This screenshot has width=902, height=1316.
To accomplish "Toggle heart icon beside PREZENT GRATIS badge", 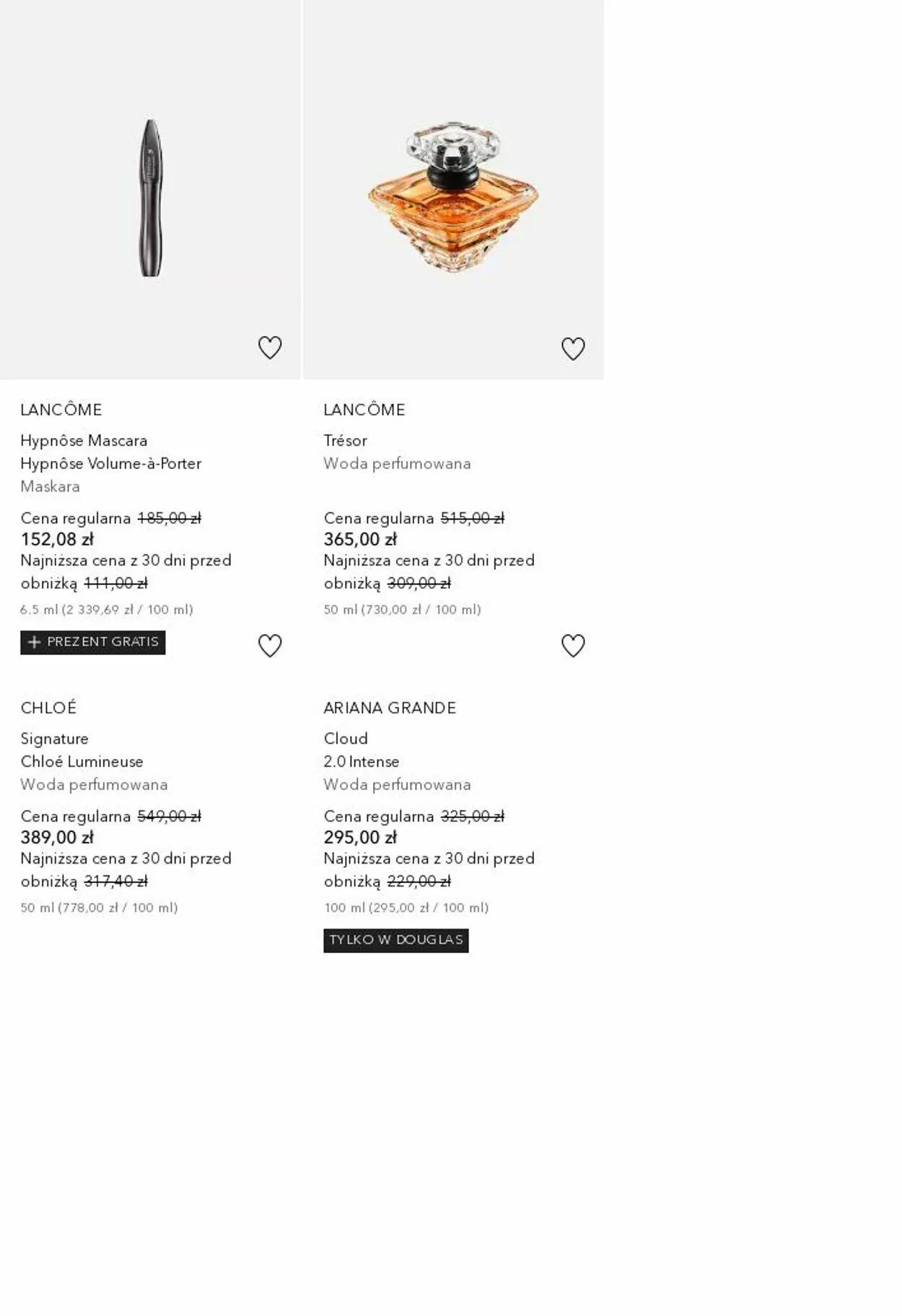I will pos(270,645).
